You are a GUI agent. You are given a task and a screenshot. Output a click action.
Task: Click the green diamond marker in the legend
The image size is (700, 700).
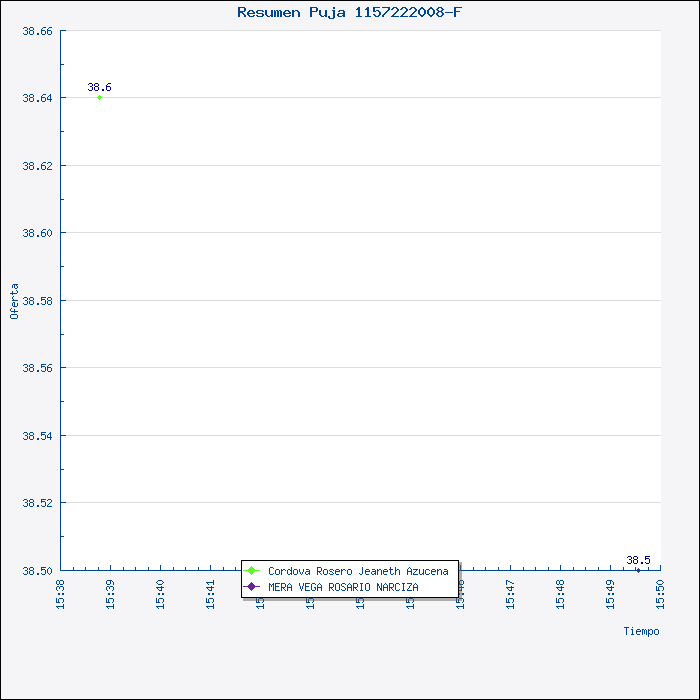pos(252,571)
